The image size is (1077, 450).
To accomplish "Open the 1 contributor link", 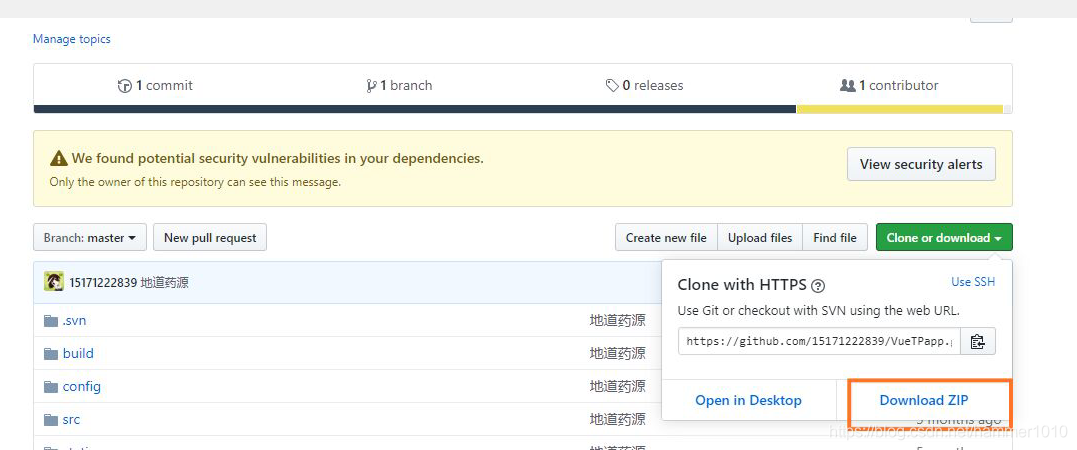I will 889,86.
